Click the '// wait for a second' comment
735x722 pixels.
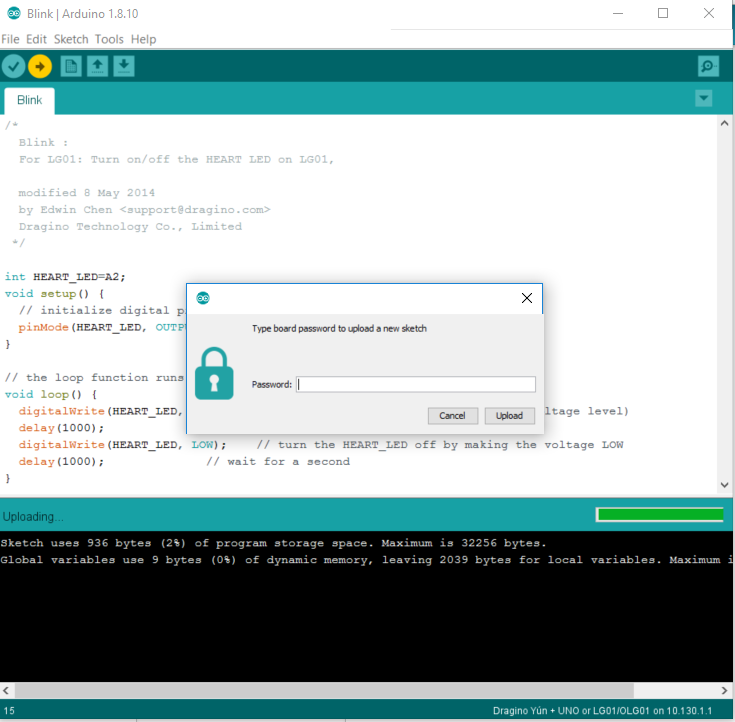coord(278,462)
